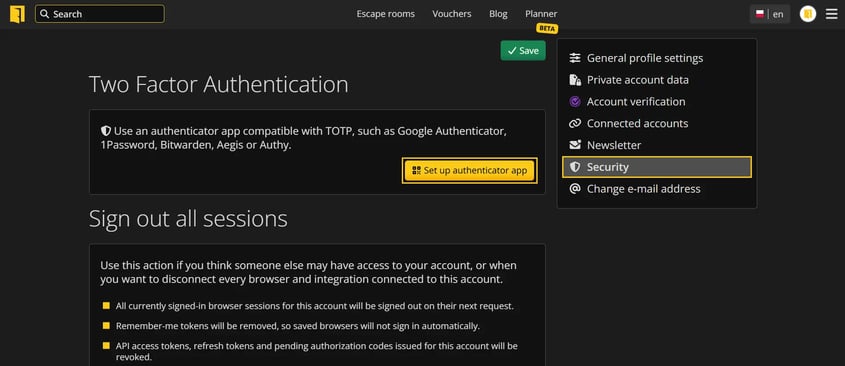Click the Two Factor Authentication heading
The image size is (845, 366).
pyautogui.click(x=218, y=85)
